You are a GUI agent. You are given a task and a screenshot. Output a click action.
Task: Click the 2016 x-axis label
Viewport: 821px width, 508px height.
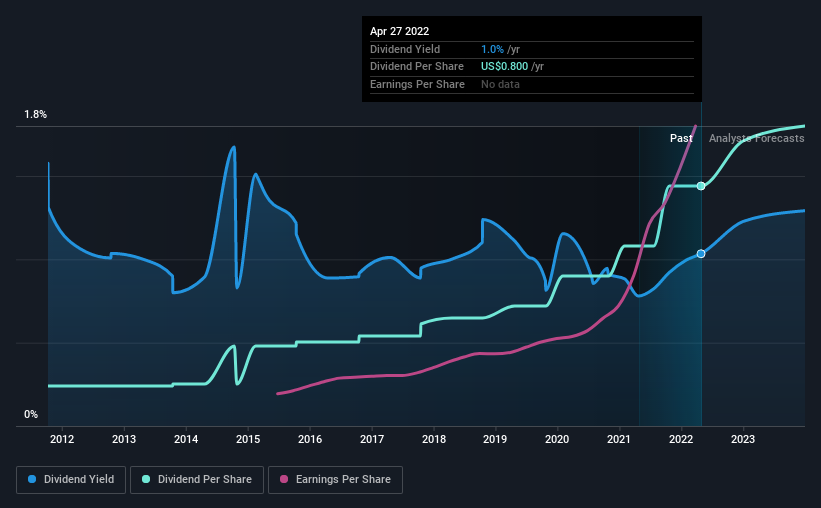point(310,439)
